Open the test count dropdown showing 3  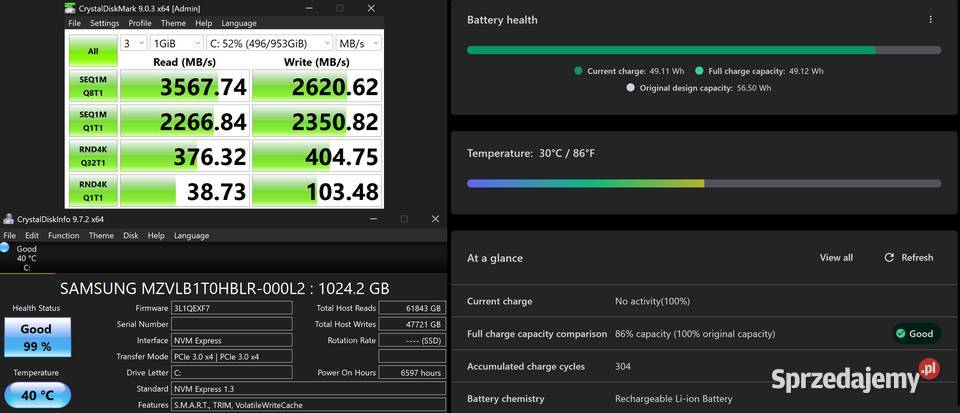tap(133, 43)
